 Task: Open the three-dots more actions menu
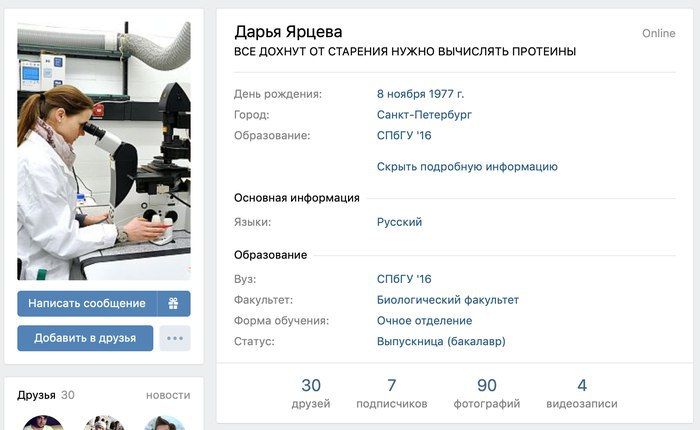coord(175,338)
